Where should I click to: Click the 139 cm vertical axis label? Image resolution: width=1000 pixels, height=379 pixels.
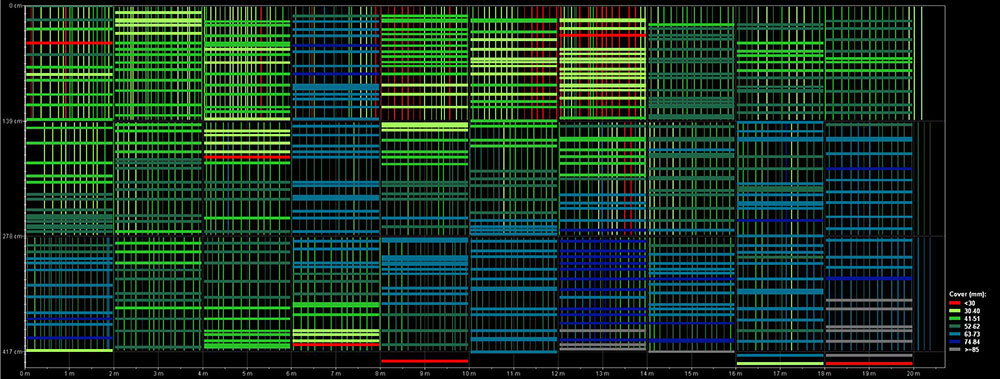click(x=12, y=121)
